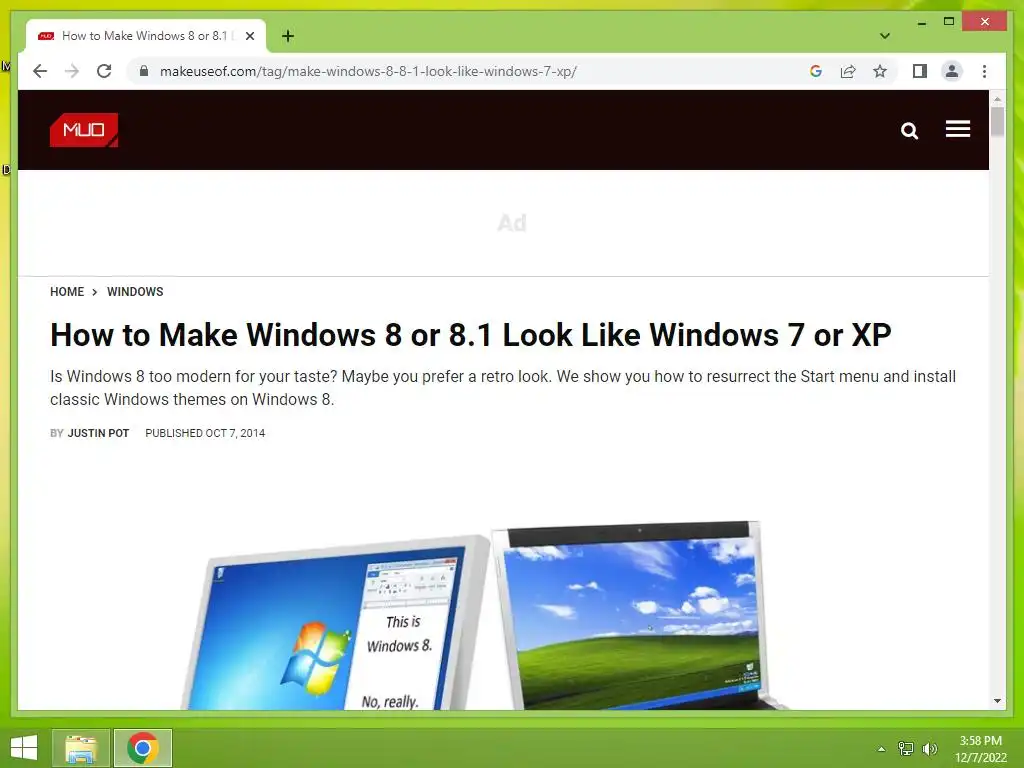Open the Chrome side panel icon
The image size is (1024, 768).
(x=920, y=71)
